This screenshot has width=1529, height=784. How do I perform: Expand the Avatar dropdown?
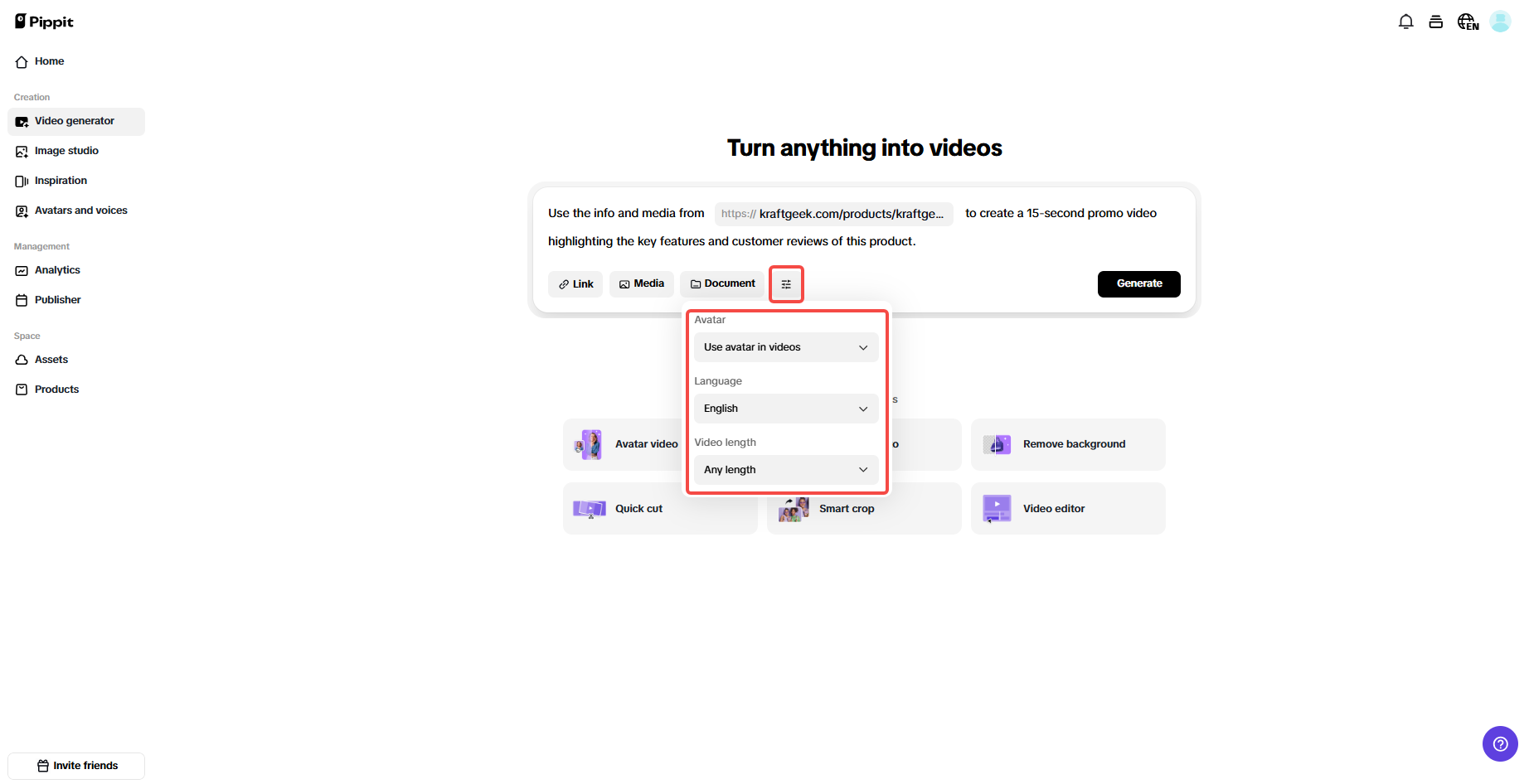[786, 347]
